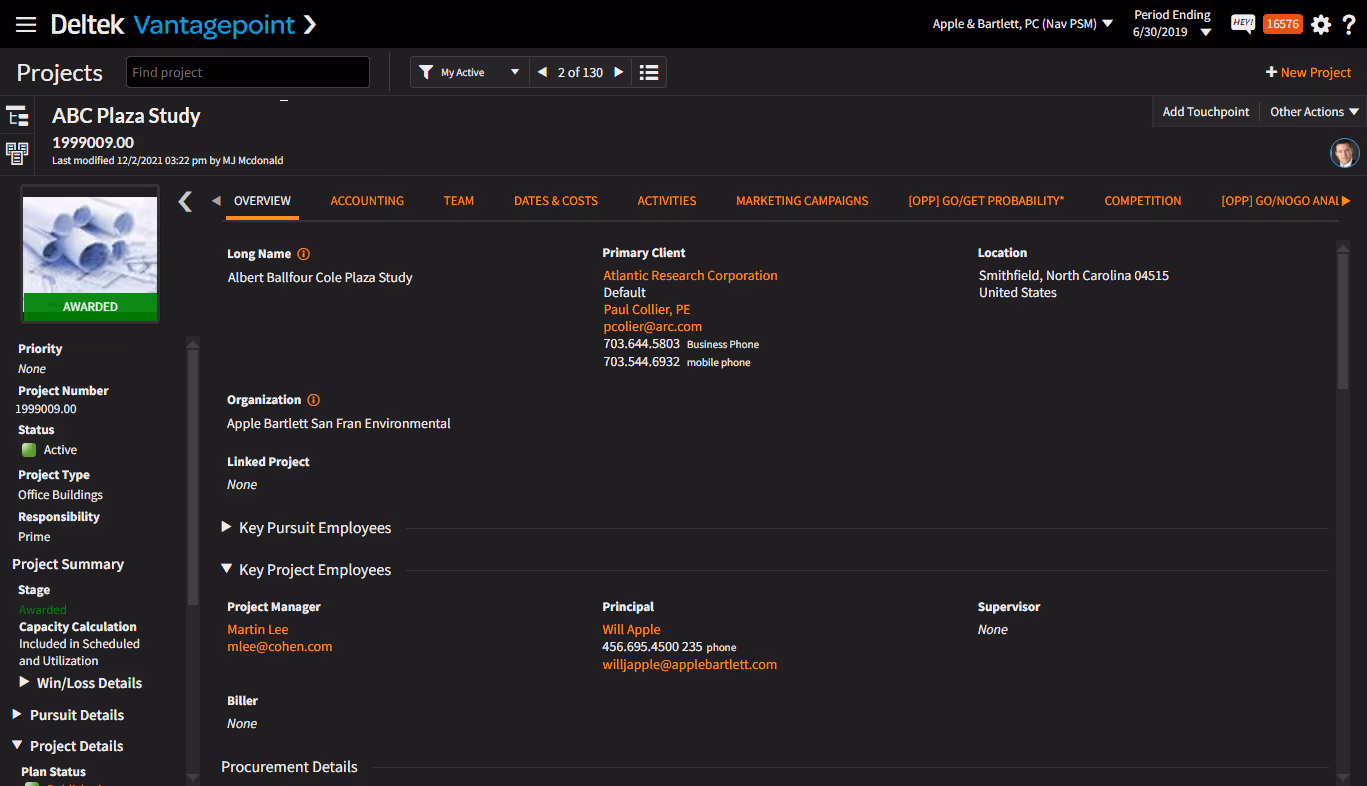Expand Win/Loss Details section
Viewport: 1367px width, 786px height.
(x=25, y=682)
